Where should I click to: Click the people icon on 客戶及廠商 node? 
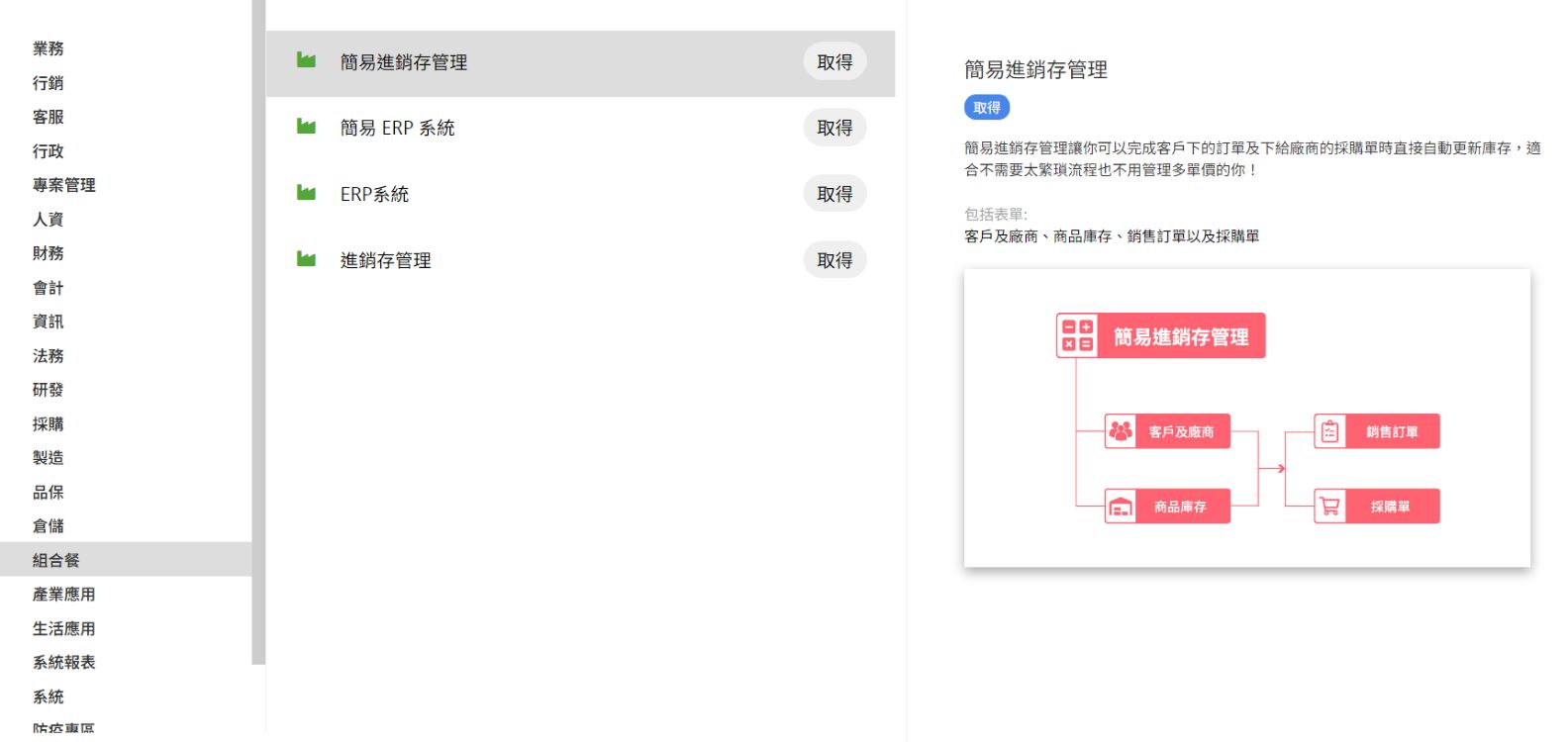pos(1121,431)
